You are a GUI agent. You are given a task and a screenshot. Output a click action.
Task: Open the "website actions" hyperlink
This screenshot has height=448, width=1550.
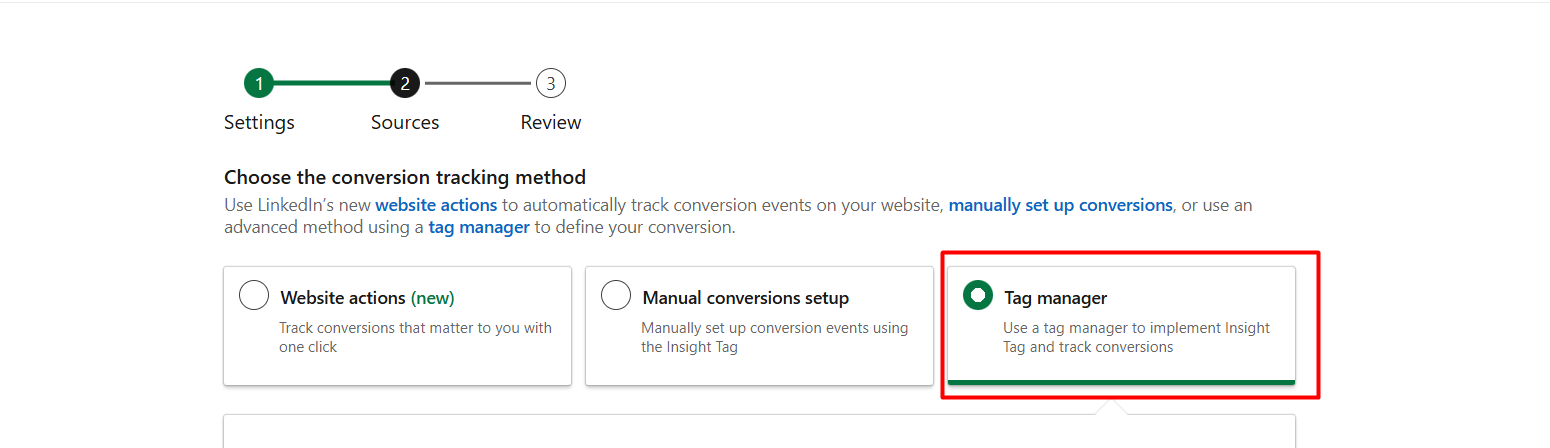[x=436, y=205]
